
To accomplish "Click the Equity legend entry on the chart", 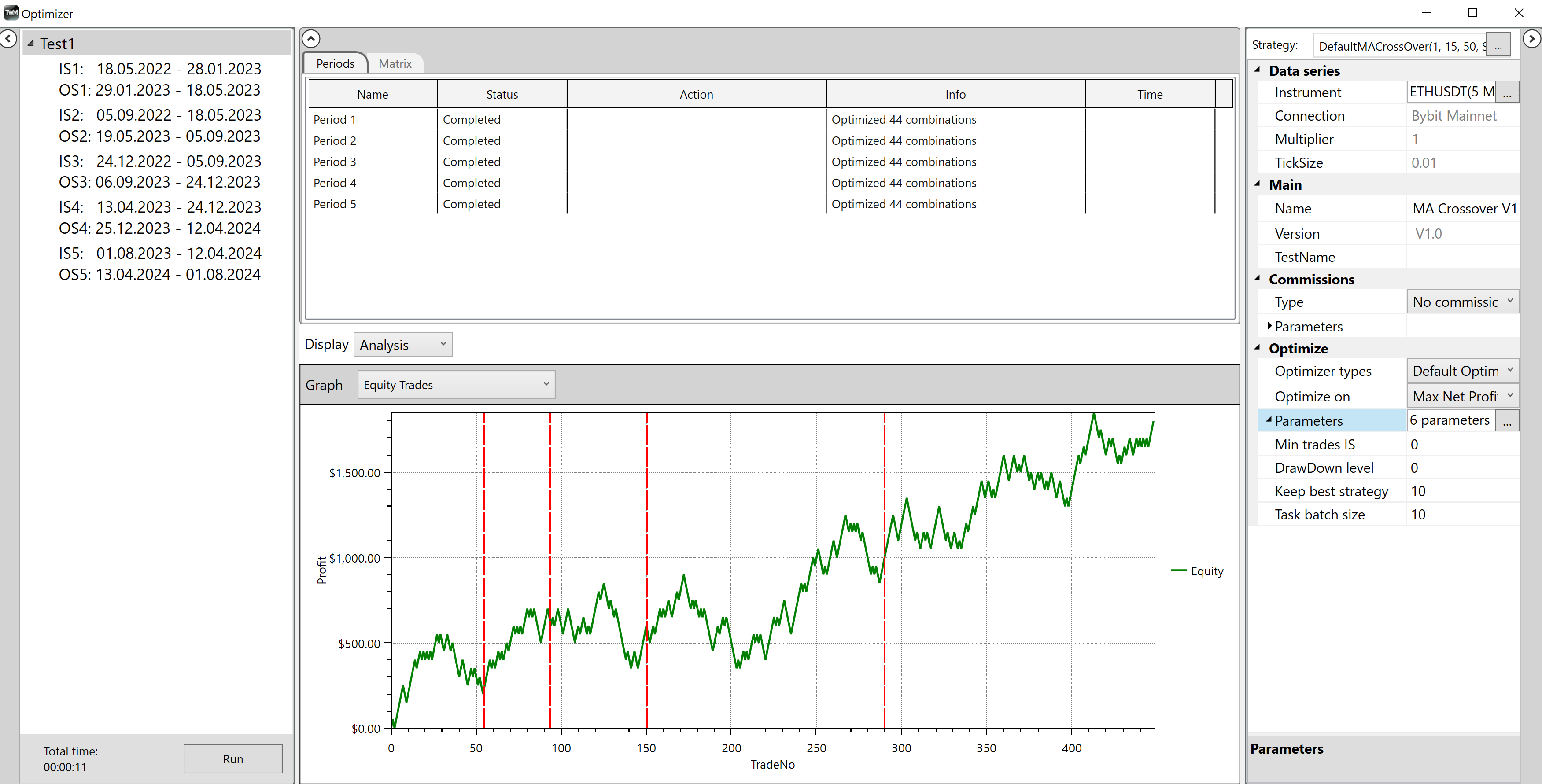I will [x=1197, y=571].
